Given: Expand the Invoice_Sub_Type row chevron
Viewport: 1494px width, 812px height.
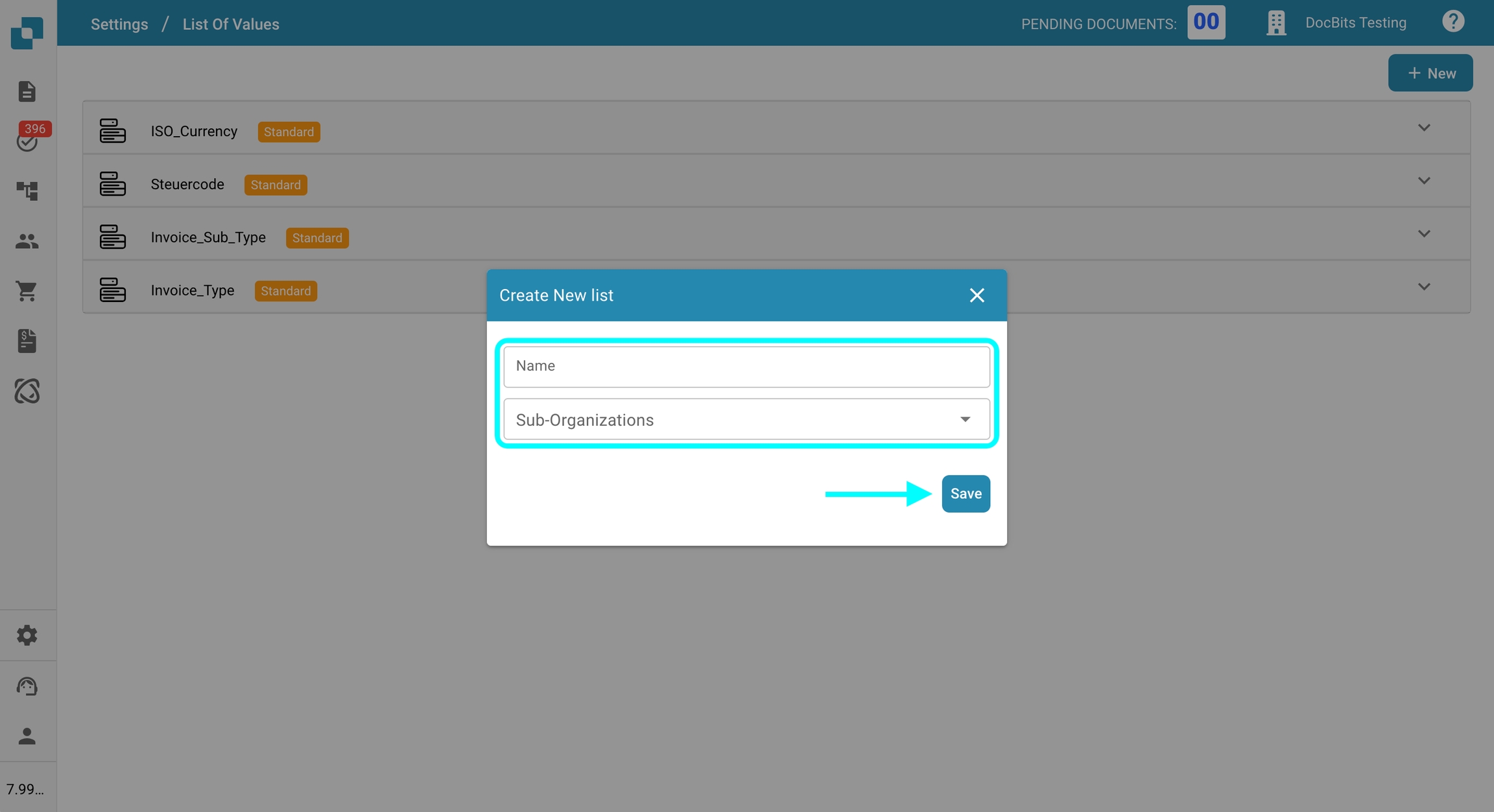Looking at the screenshot, I should point(1423,234).
